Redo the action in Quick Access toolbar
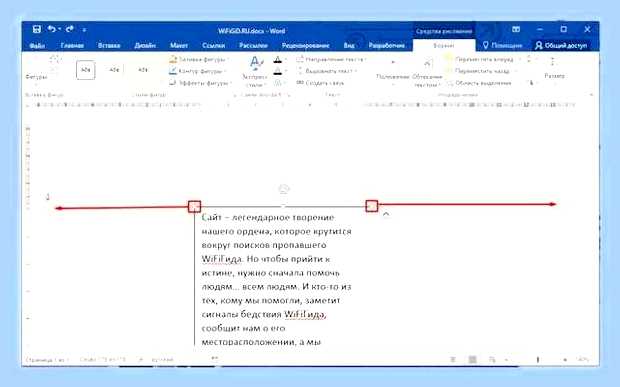 point(70,29)
